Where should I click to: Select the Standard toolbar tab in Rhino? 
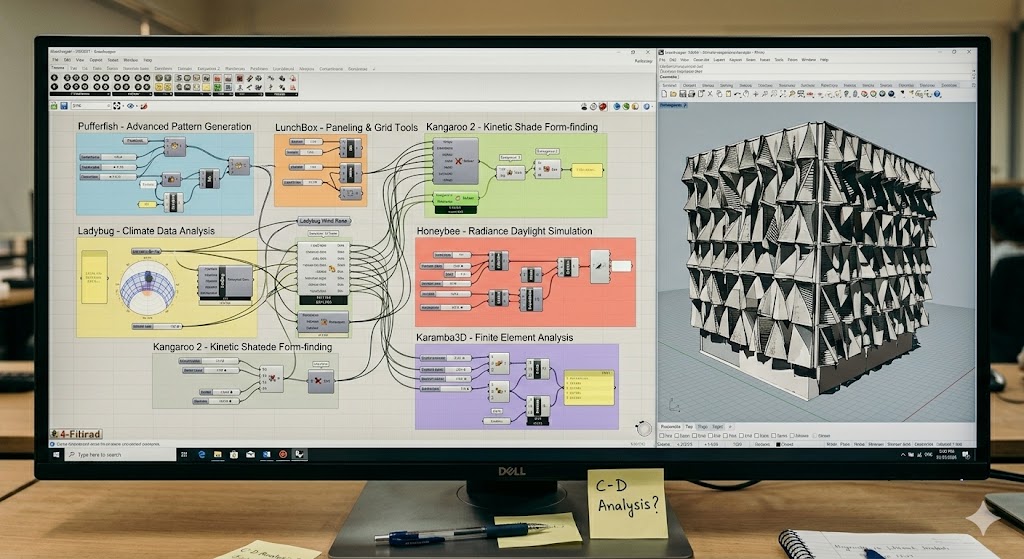(669, 85)
